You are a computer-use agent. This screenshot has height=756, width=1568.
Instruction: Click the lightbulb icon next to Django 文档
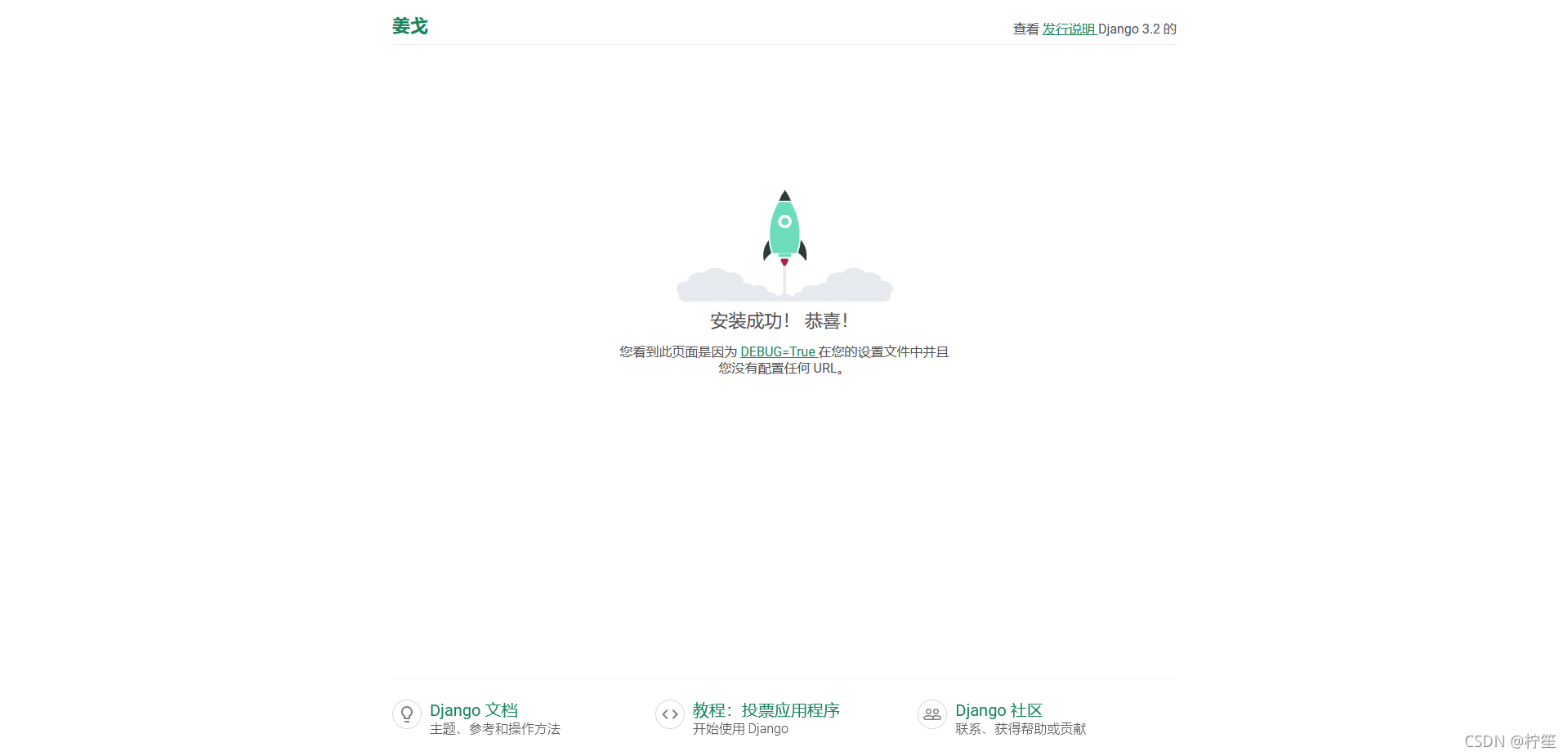click(x=406, y=714)
